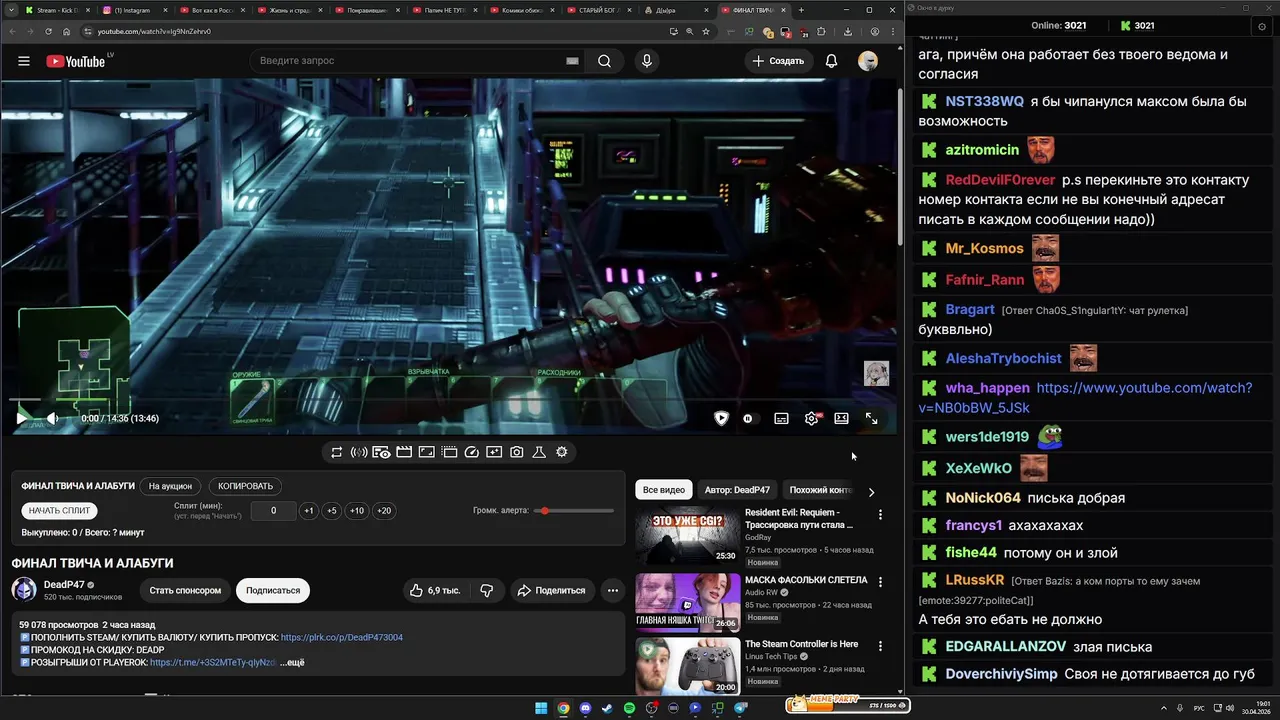Click the 'Создать' create button
The width and height of the screenshot is (1280, 720).
click(778, 61)
